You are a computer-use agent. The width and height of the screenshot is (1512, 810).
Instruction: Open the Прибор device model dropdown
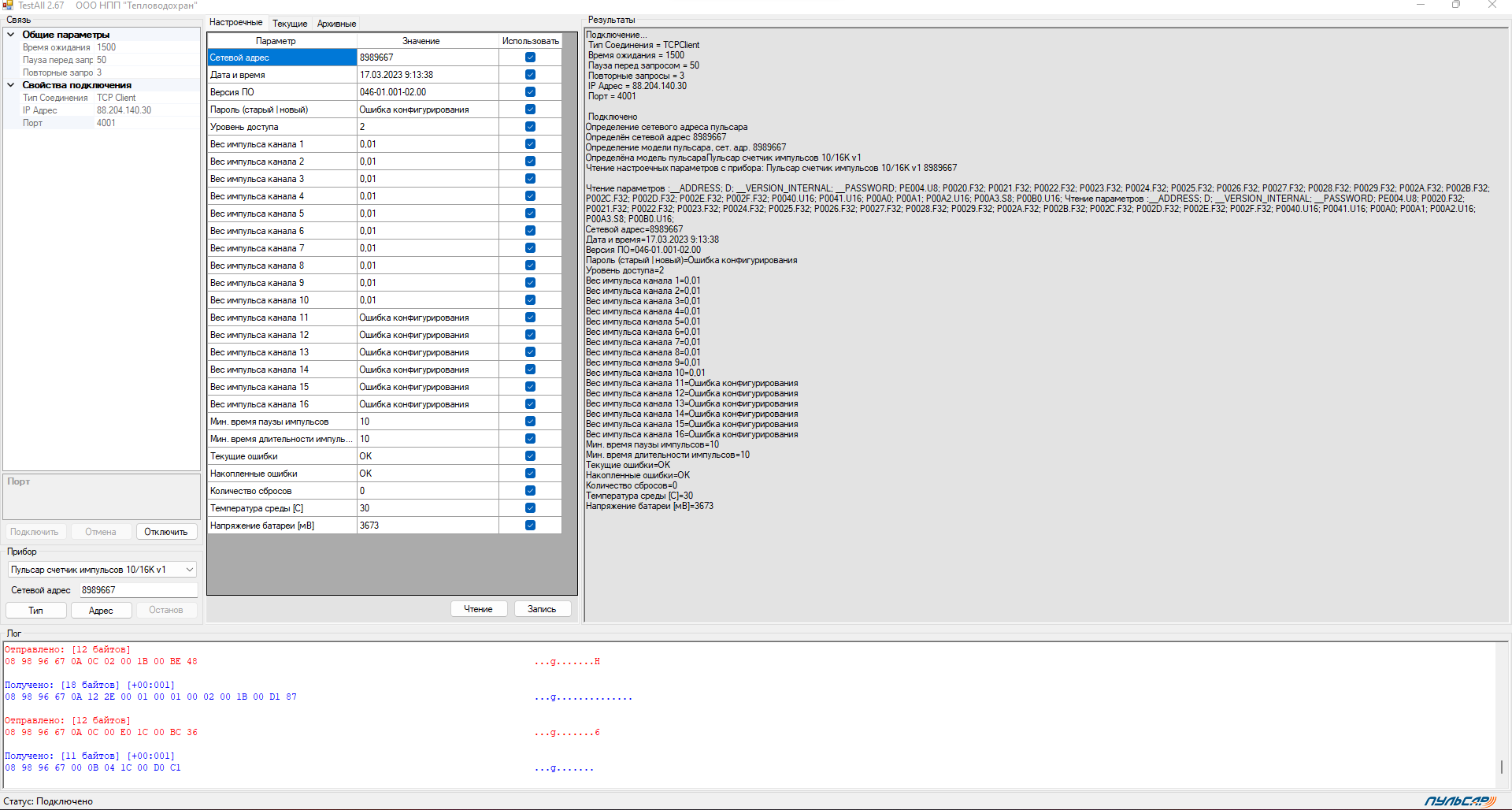189,570
